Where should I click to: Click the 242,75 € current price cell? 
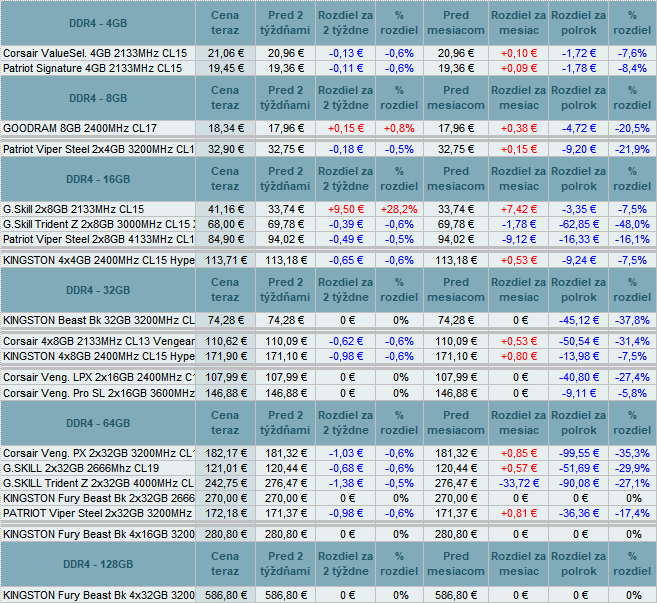click(x=225, y=484)
